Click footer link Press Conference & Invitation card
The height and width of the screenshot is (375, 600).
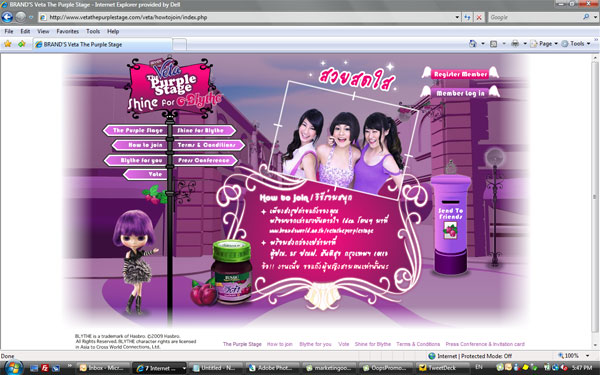pos(485,344)
